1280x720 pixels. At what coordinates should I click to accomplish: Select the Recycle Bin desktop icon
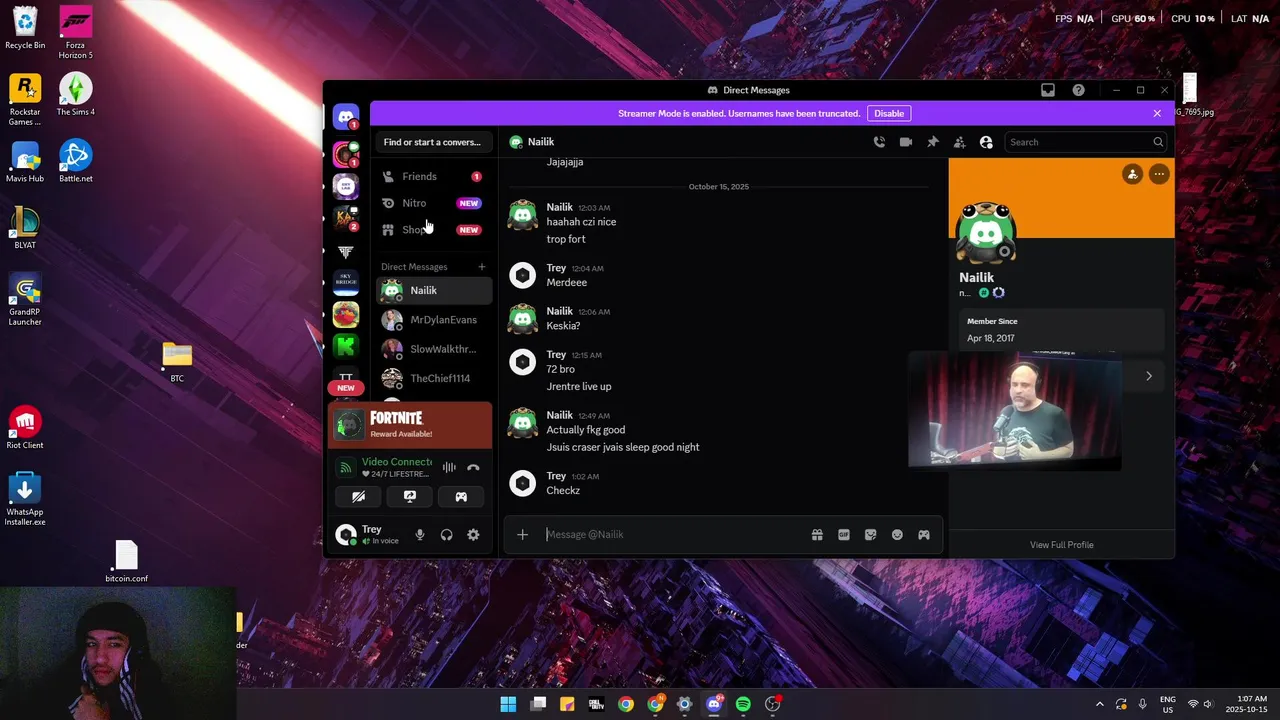click(25, 28)
